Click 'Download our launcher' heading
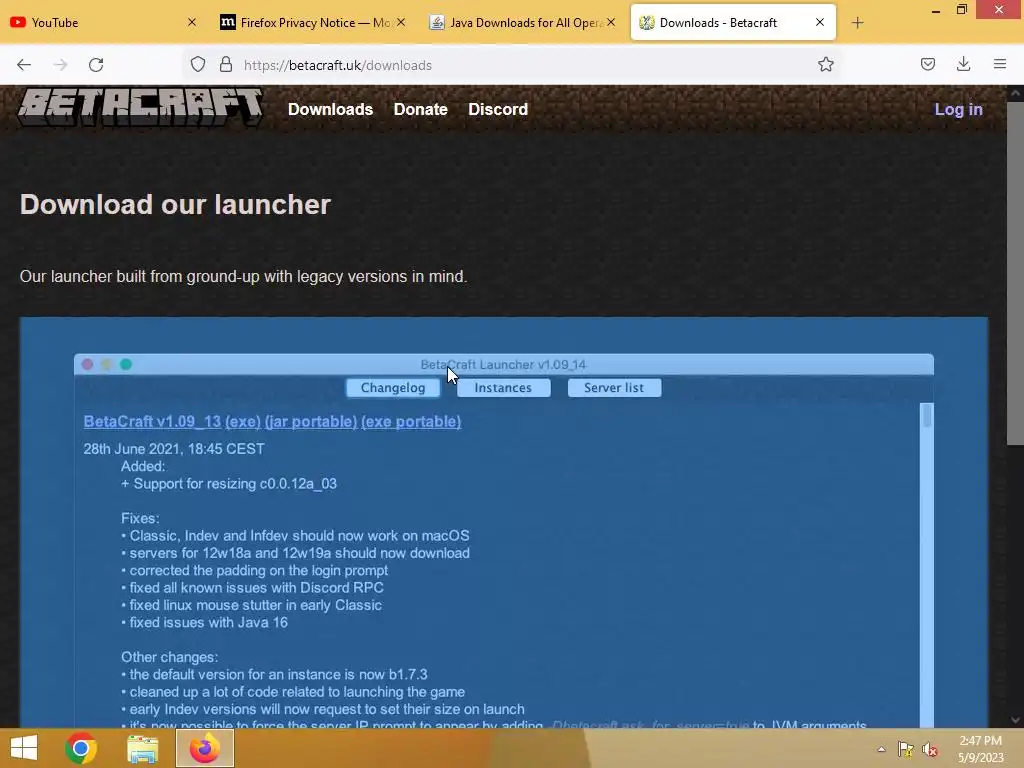The image size is (1024, 768). click(175, 204)
